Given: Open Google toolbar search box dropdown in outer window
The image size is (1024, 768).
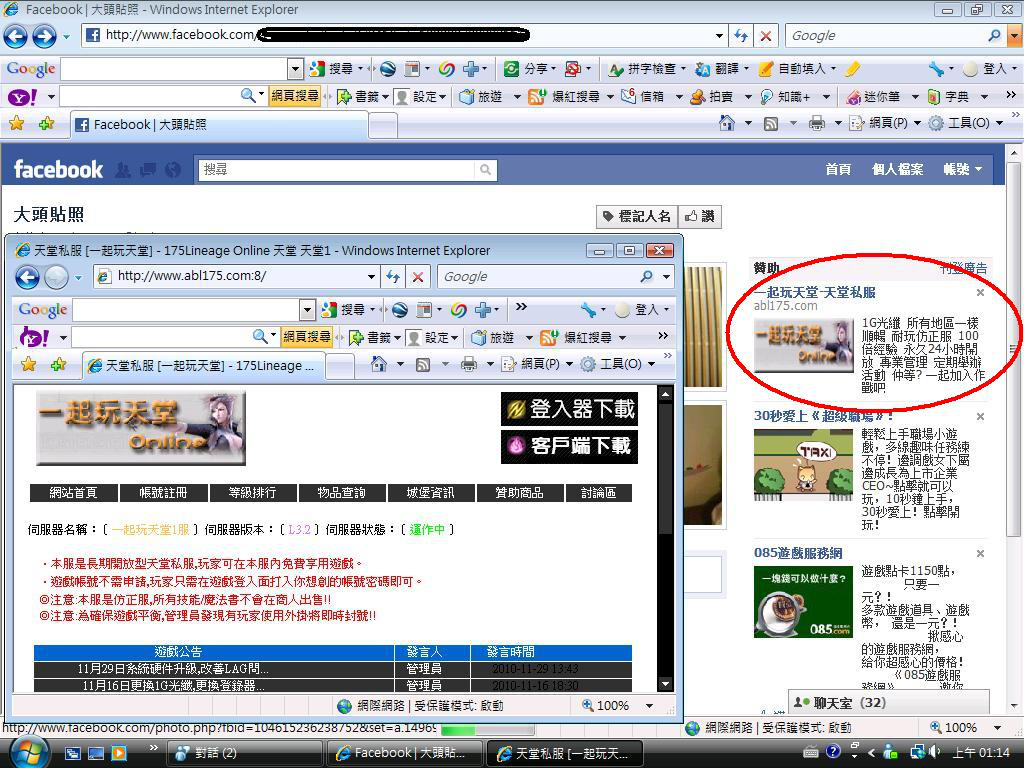Looking at the screenshot, I should click(295, 69).
